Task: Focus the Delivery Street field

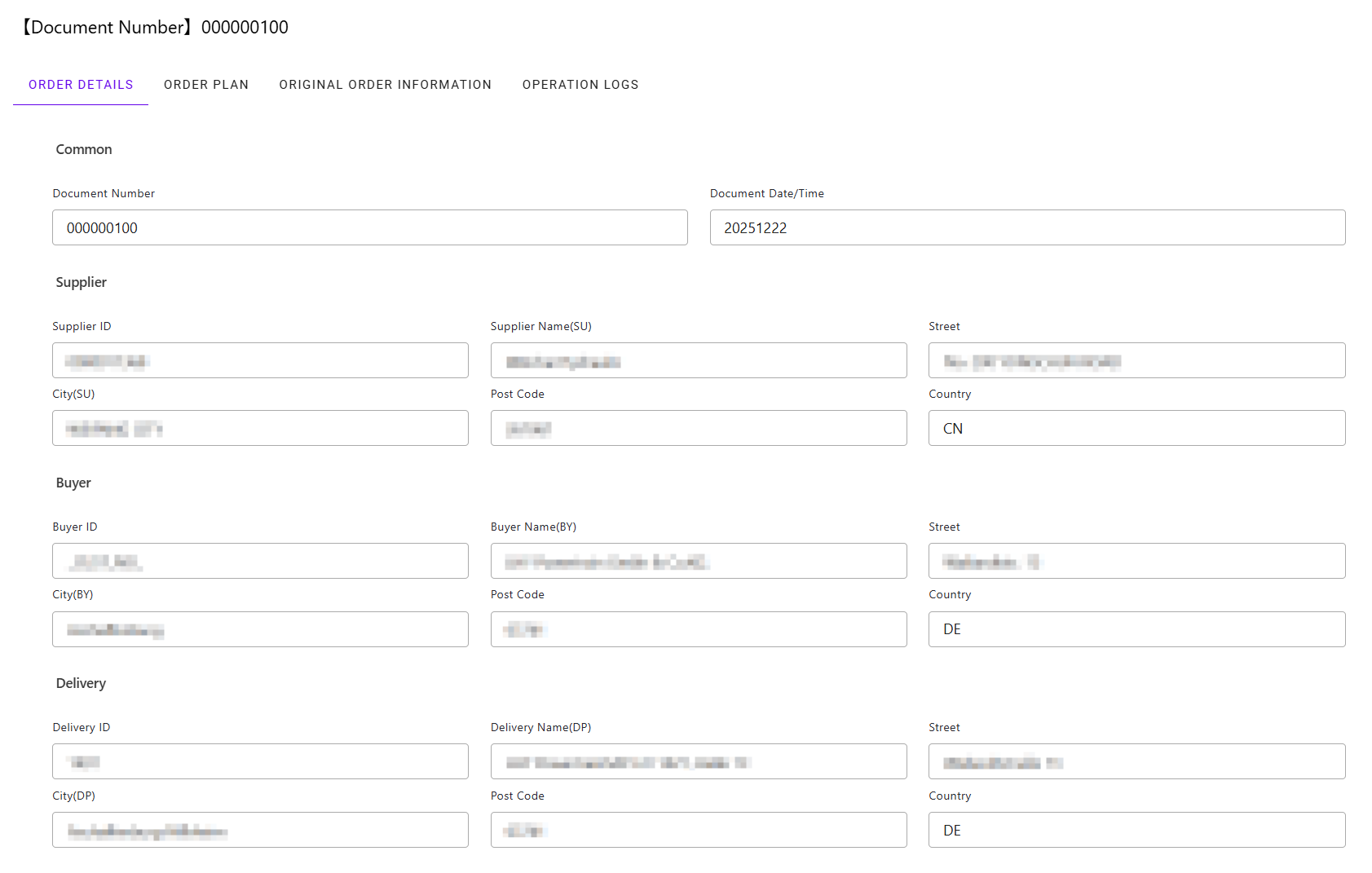Action: [x=1136, y=761]
